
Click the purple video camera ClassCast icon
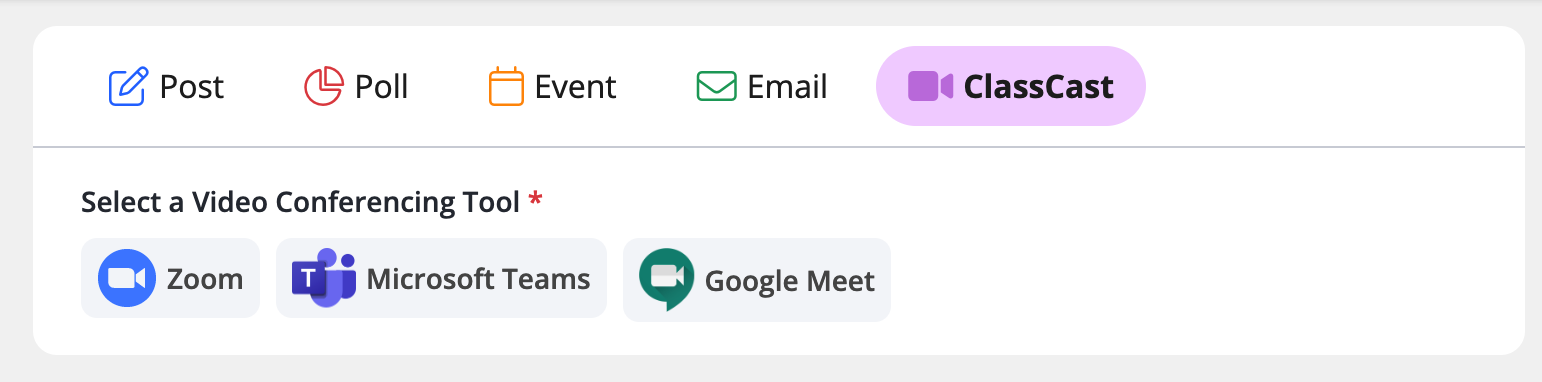pos(930,86)
